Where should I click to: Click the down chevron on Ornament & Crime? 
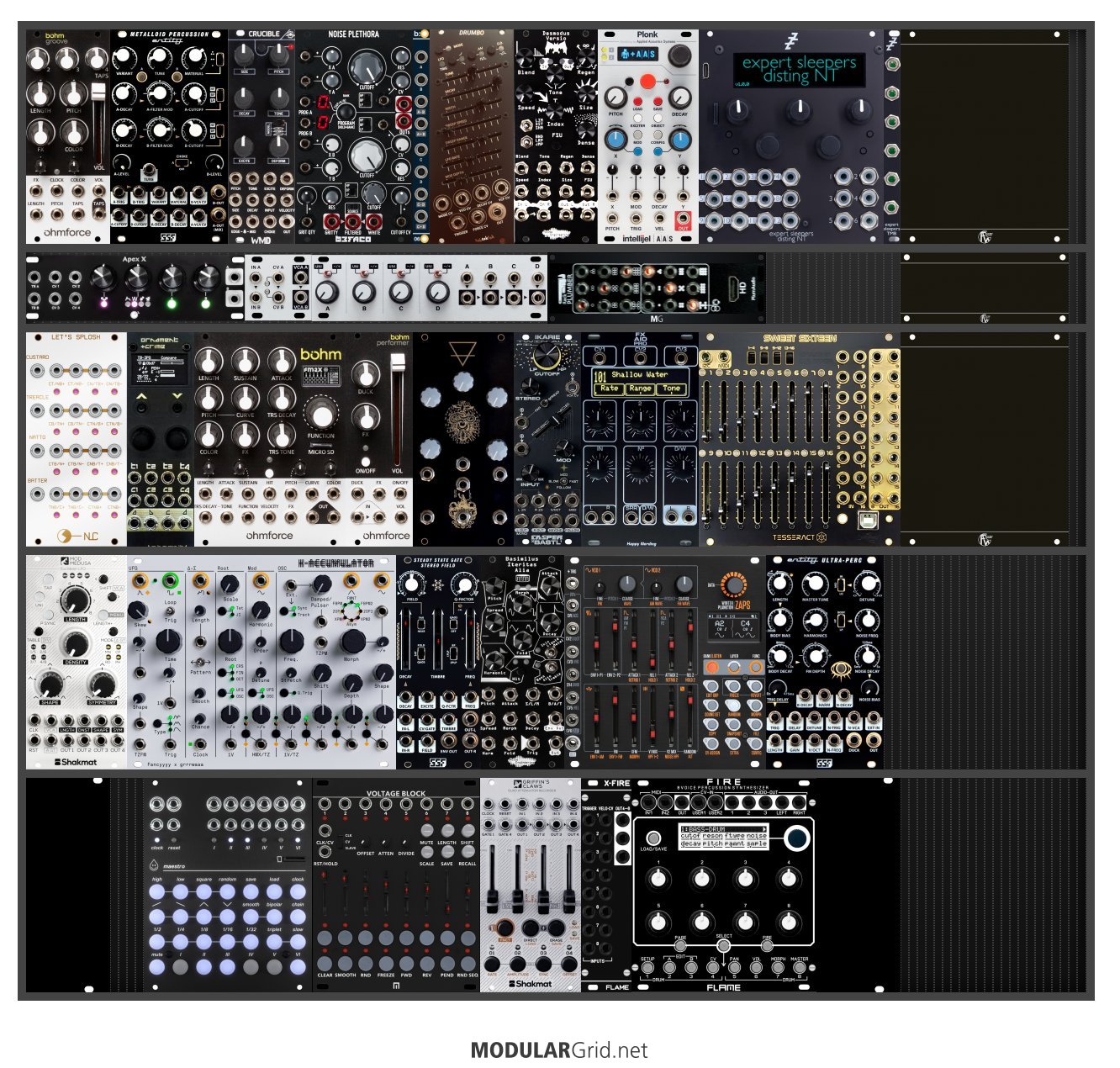click(x=177, y=396)
